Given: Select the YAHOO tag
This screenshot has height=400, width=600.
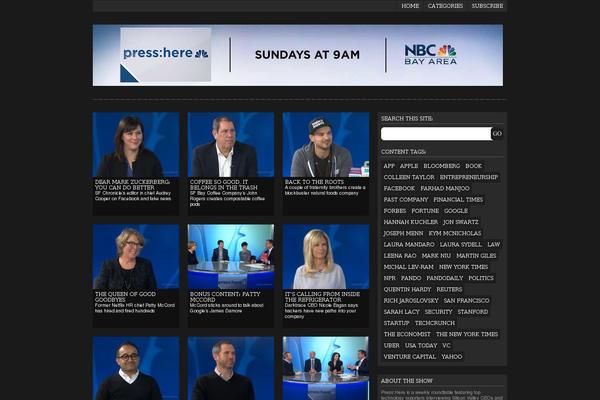Looking at the screenshot, I should tap(452, 356).
